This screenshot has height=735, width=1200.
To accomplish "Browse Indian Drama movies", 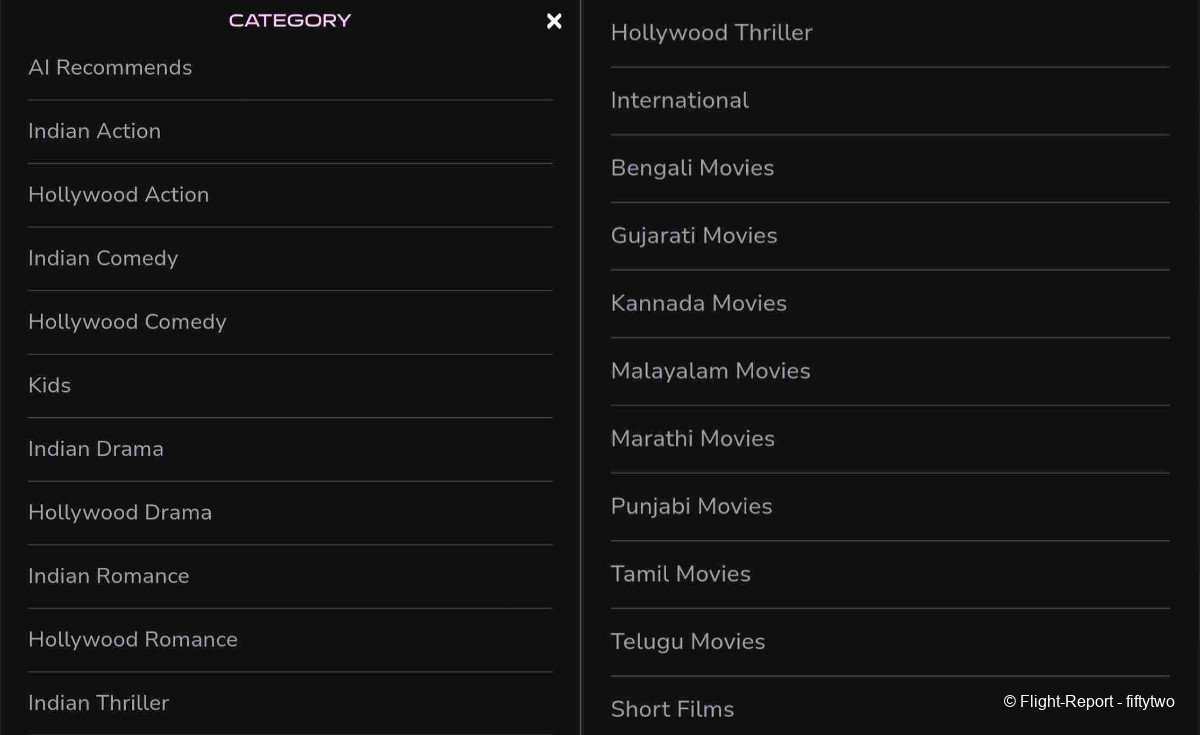I will point(96,449).
